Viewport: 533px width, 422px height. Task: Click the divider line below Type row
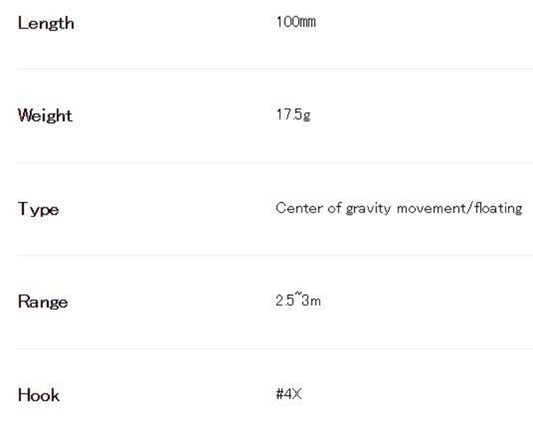[275, 255]
